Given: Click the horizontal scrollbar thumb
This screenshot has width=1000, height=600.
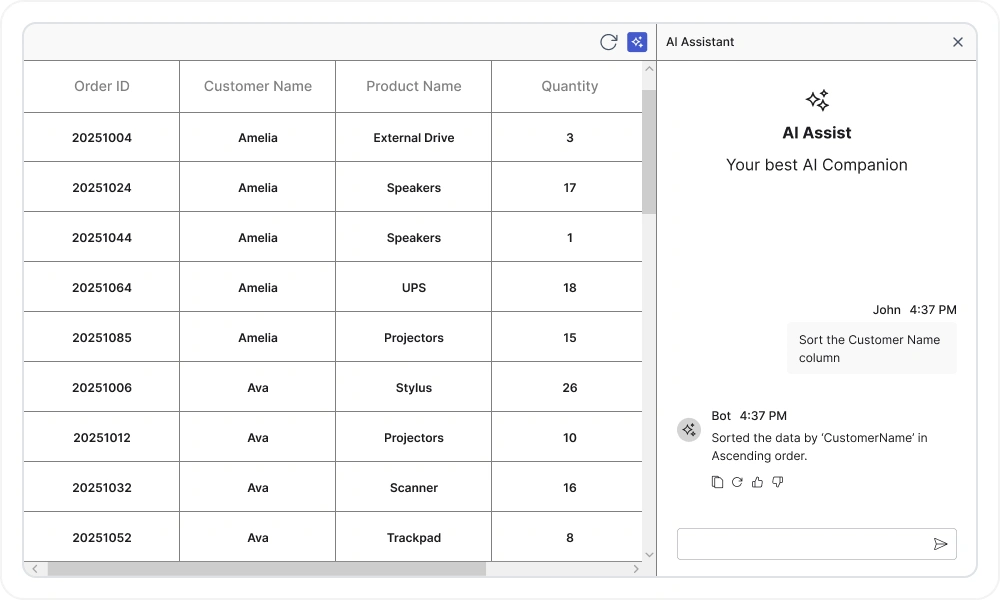Looking at the screenshot, I should click(x=267, y=569).
